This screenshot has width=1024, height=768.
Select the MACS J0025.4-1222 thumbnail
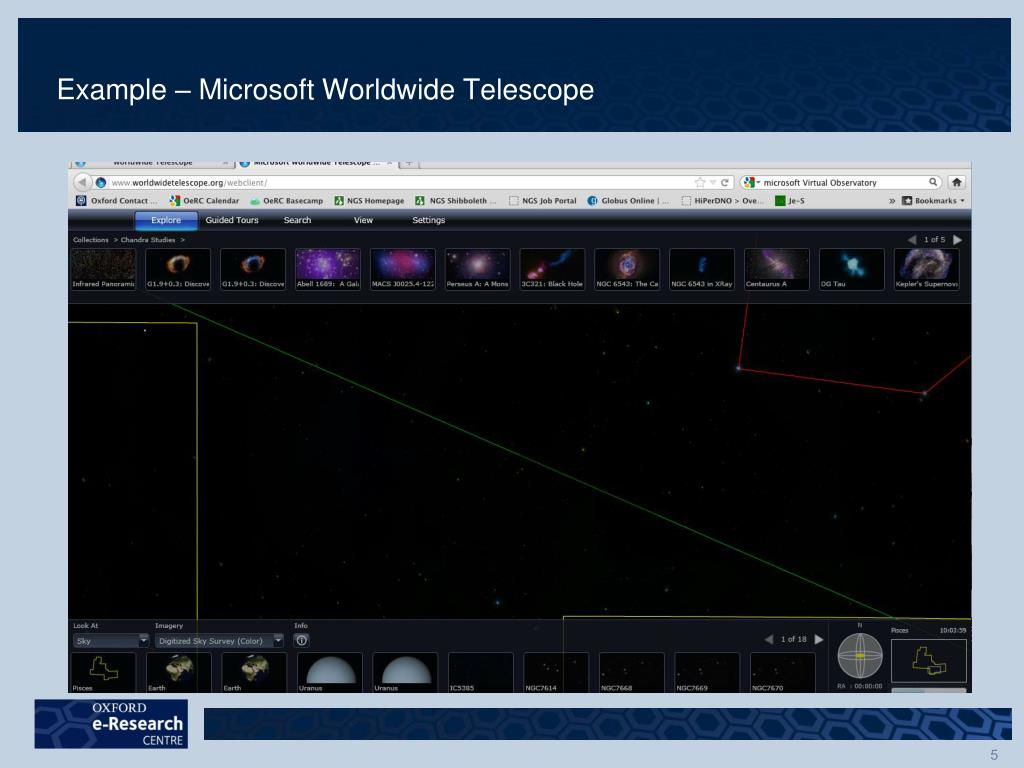click(x=403, y=269)
